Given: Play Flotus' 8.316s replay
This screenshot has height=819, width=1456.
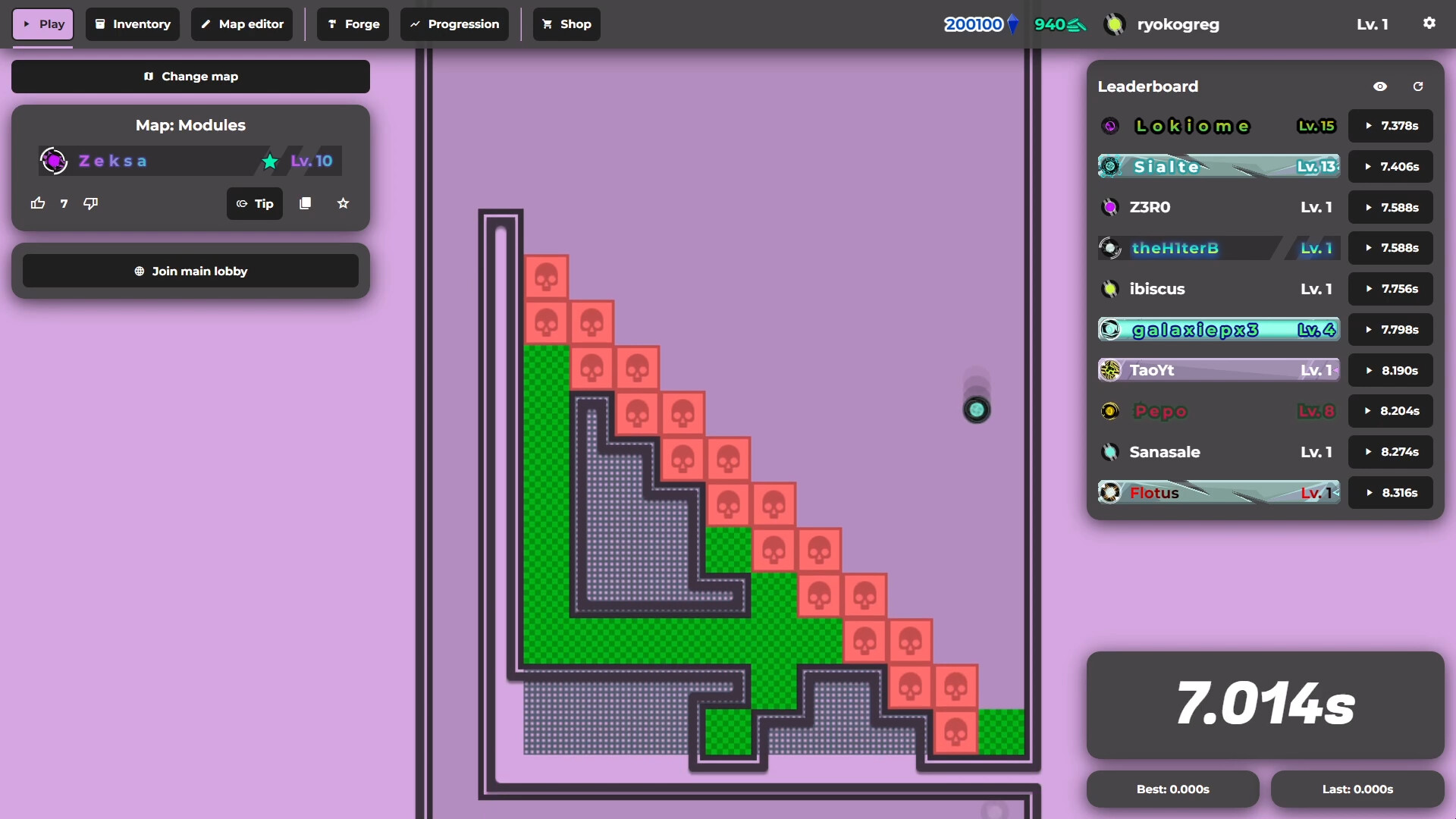Looking at the screenshot, I should coord(1390,492).
